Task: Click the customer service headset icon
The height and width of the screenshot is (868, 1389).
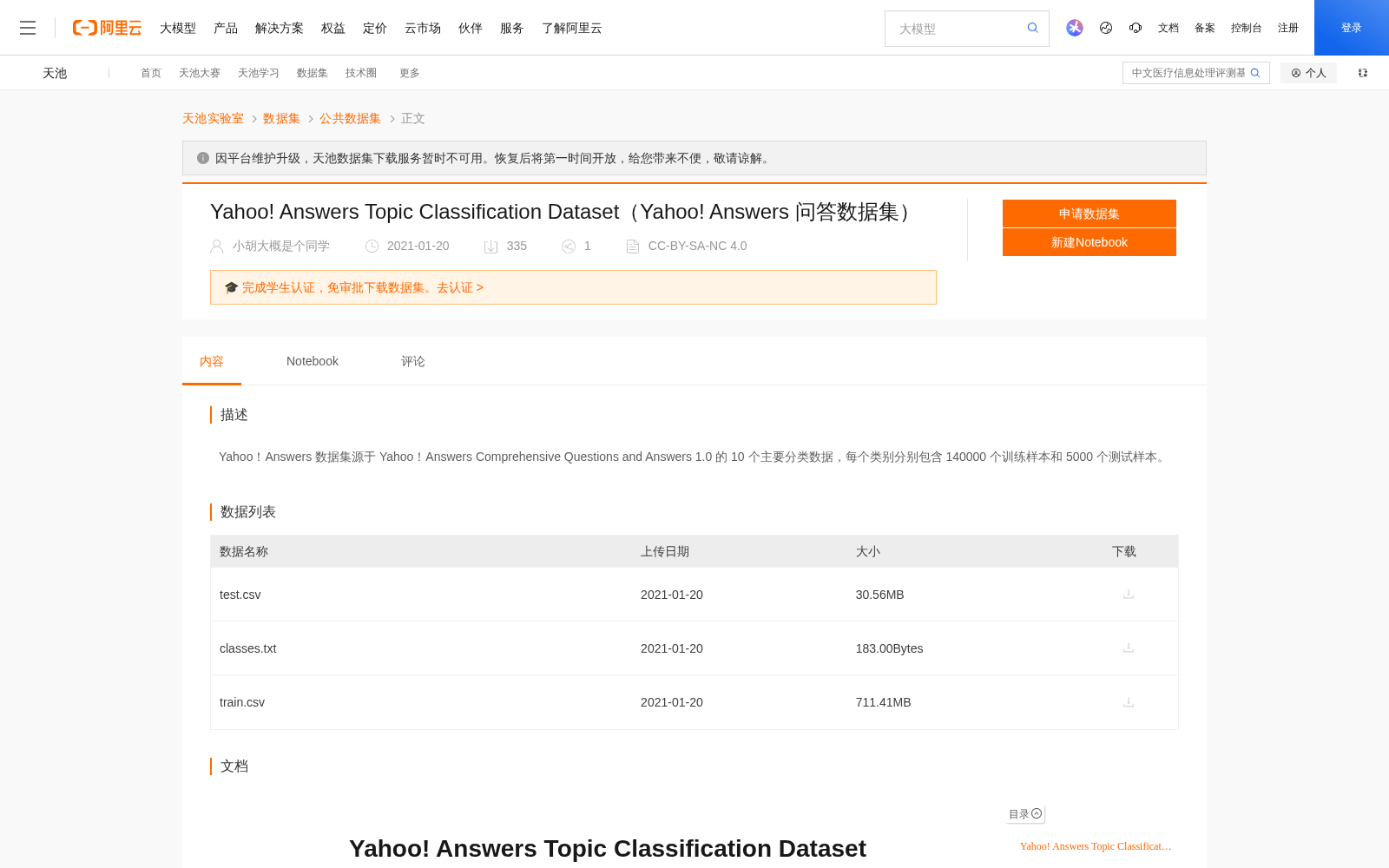Action: [x=1136, y=28]
